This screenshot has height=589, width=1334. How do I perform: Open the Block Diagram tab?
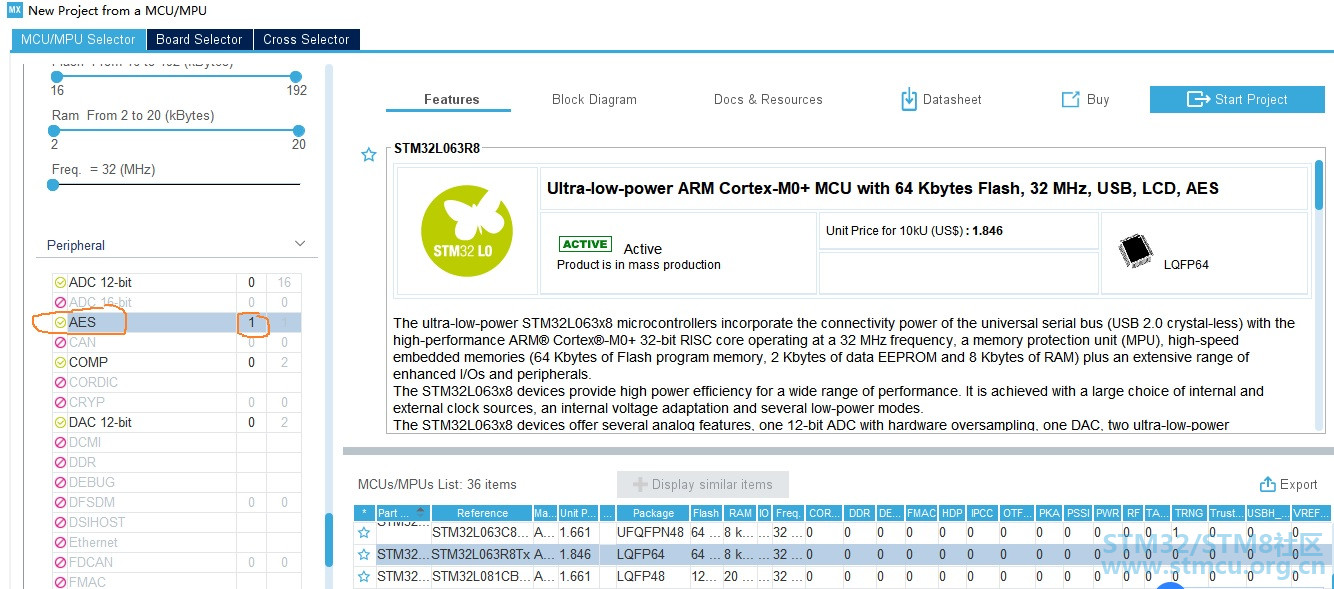click(594, 99)
